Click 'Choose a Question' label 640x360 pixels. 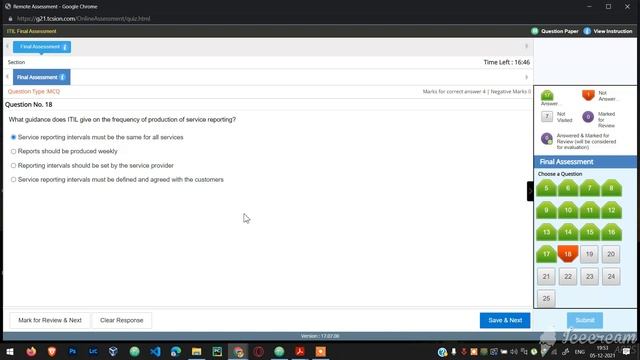coord(560,174)
